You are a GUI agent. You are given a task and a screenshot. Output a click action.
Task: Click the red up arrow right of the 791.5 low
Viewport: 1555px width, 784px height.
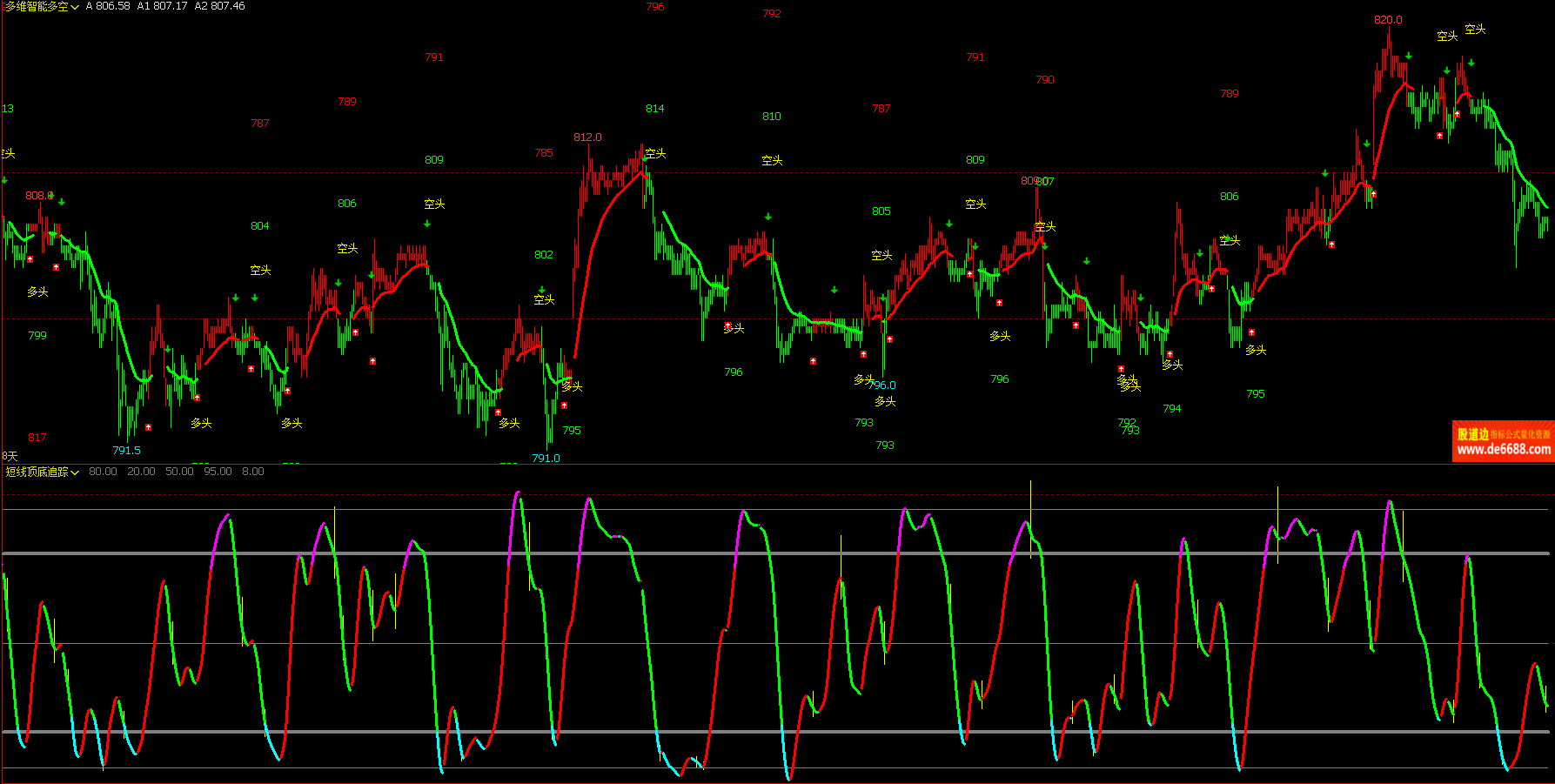click(x=149, y=427)
